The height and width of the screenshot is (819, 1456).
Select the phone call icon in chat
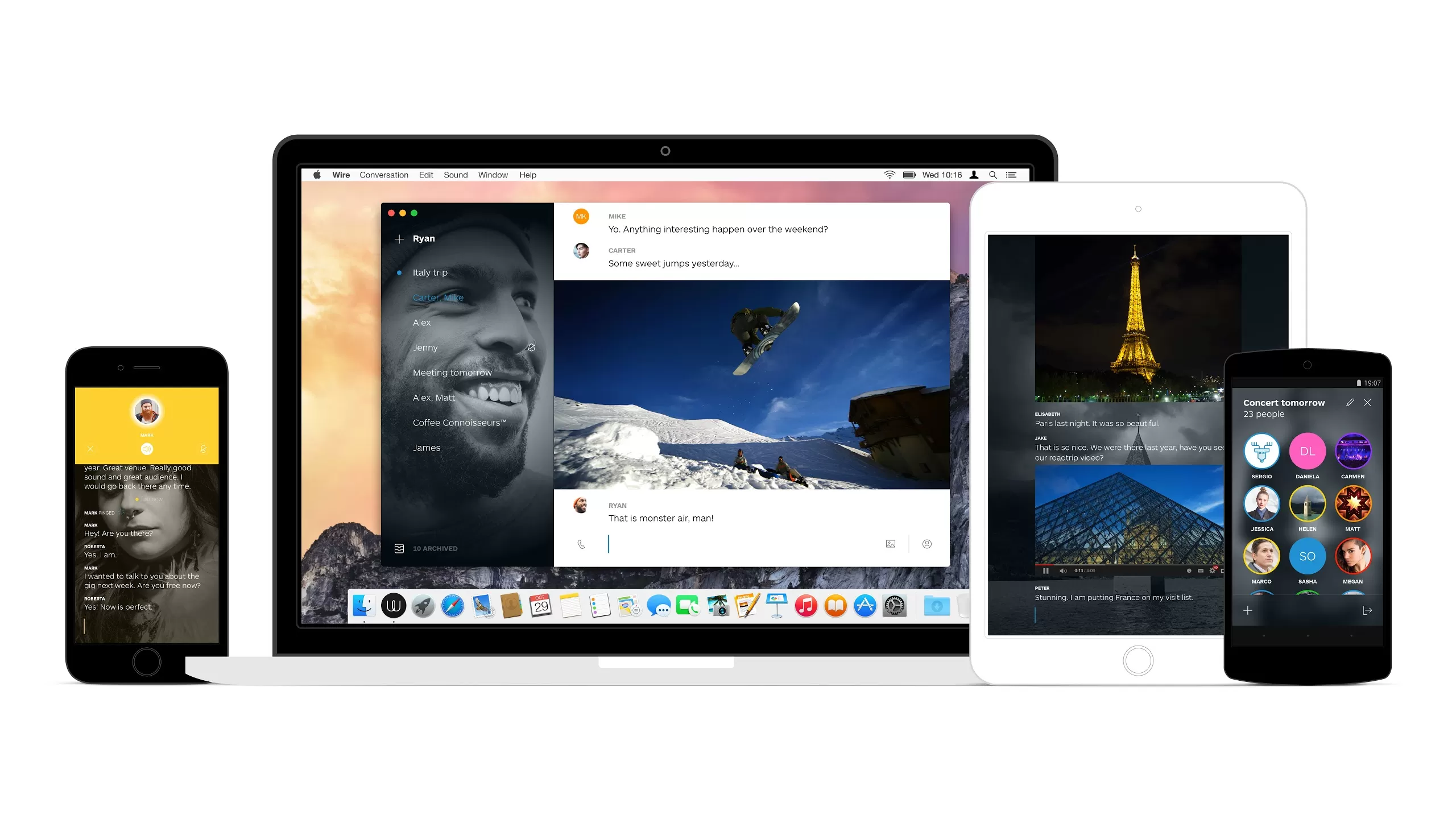(x=581, y=544)
